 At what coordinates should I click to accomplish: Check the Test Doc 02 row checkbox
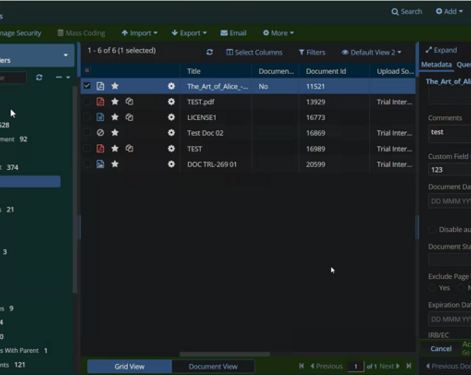[87, 133]
